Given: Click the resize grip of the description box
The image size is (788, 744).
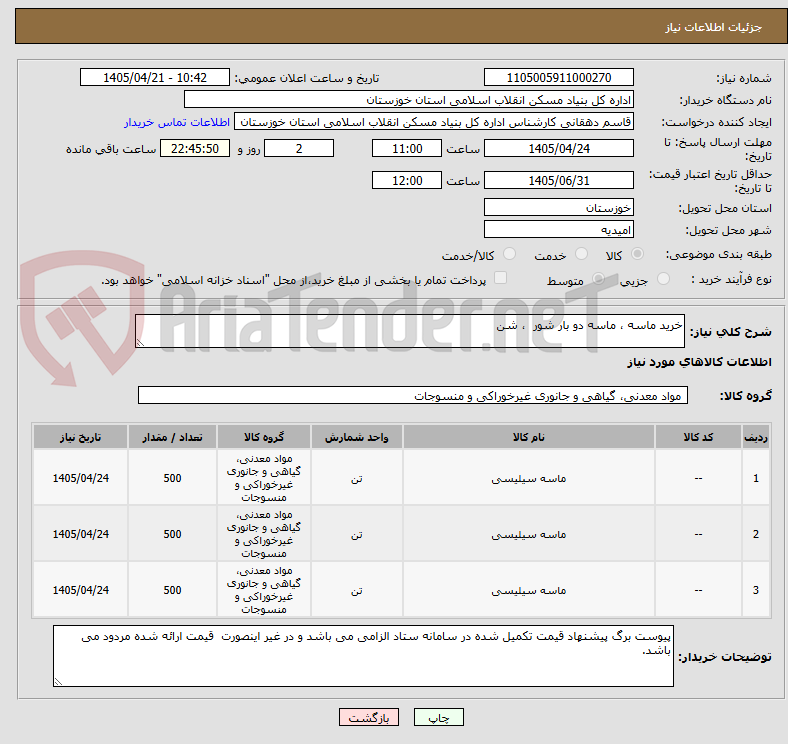Looking at the screenshot, I should pyautogui.click(x=140, y=342).
